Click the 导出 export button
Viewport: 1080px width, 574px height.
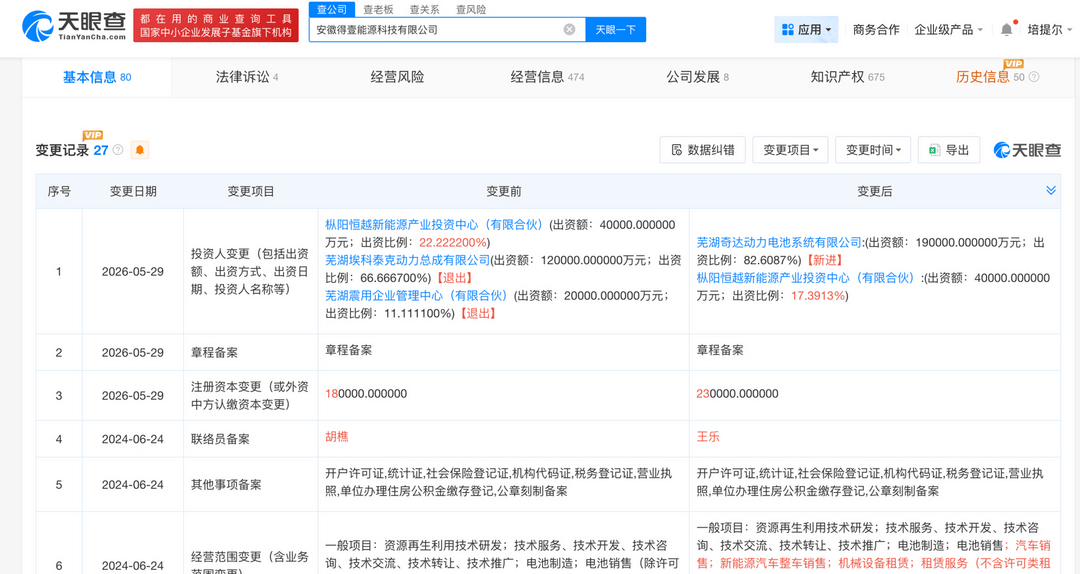coord(948,150)
